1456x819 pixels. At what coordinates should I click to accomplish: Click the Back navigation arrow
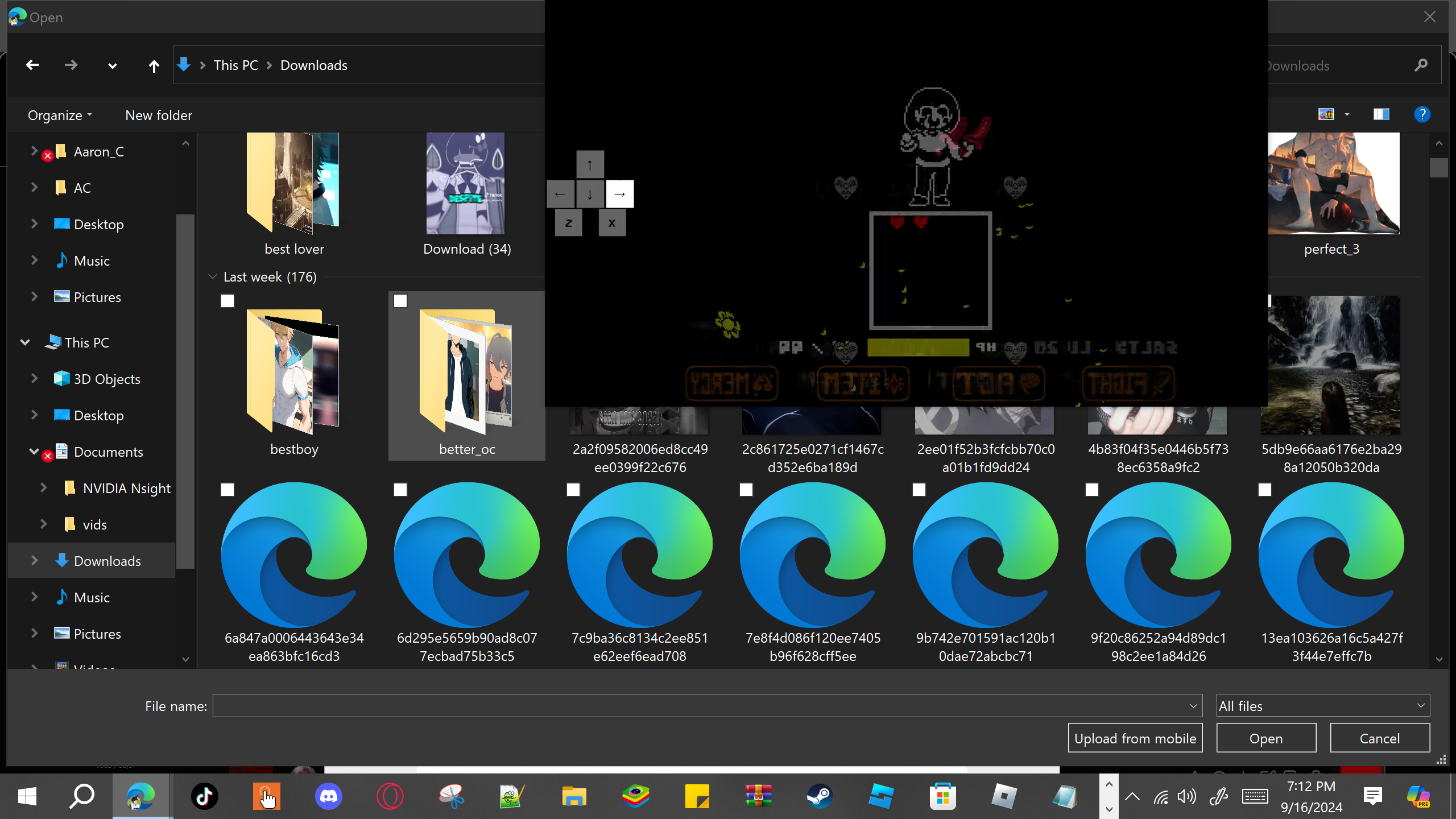pyautogui.click(x=32, y=65)
